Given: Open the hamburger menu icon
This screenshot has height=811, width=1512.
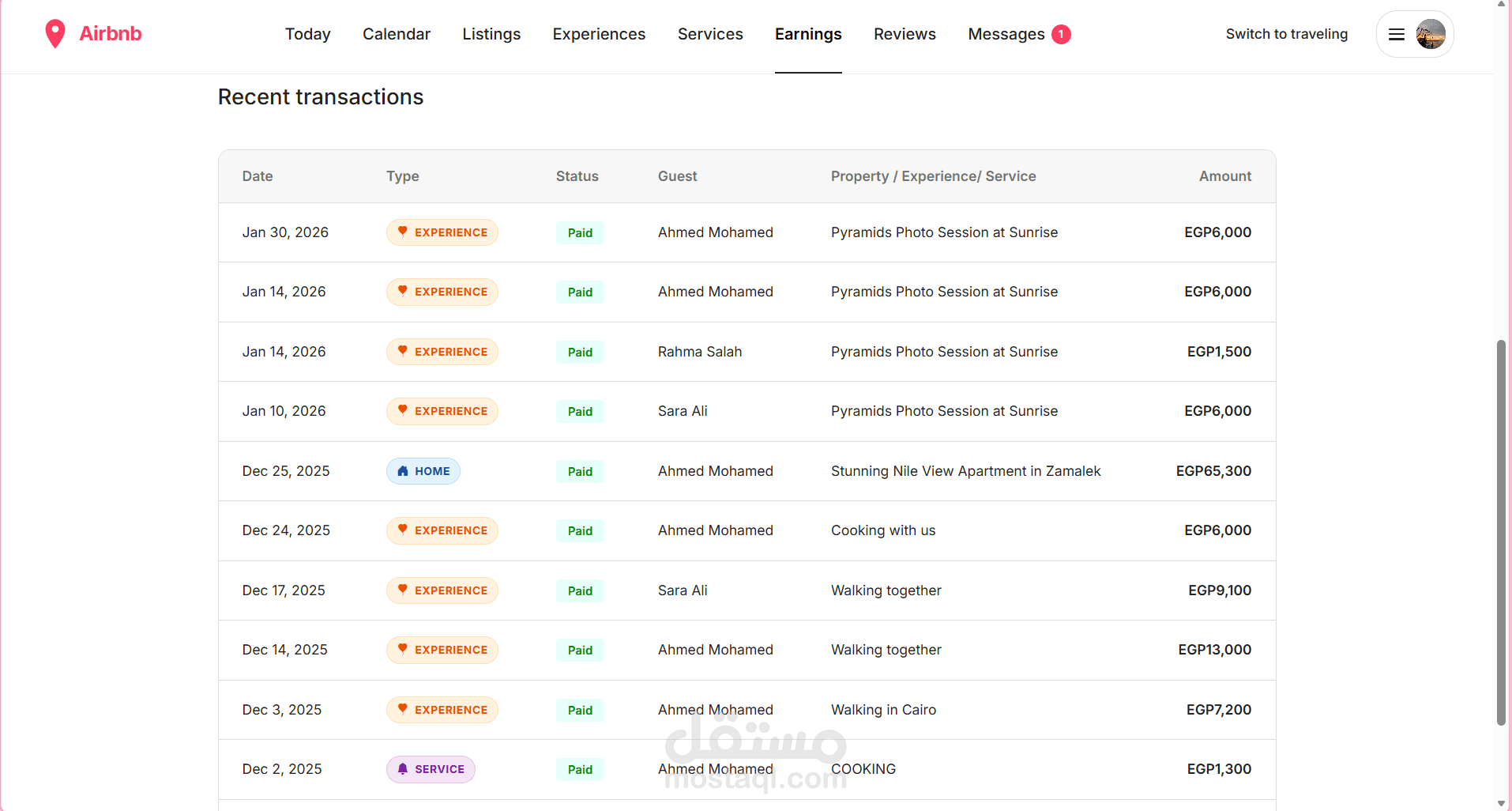Looking at the screenshot, I should (1397, 34).
